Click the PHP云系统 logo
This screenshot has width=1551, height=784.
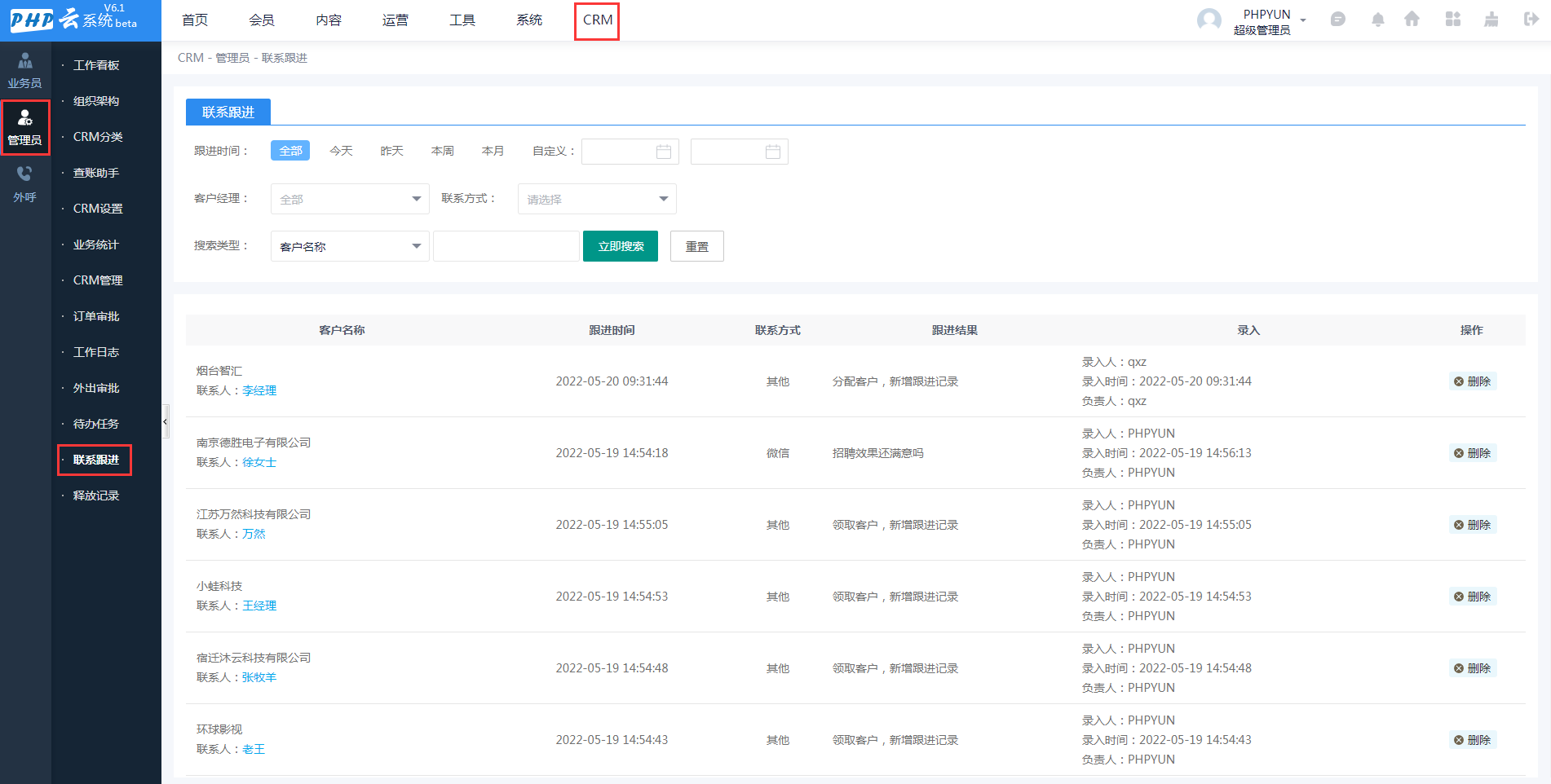coord(73,20)
